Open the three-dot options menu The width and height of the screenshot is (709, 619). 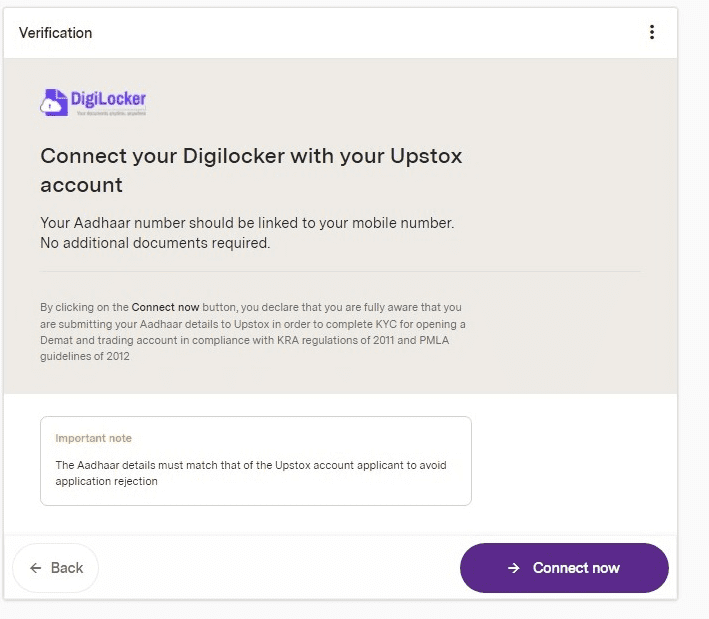point(652,32)
